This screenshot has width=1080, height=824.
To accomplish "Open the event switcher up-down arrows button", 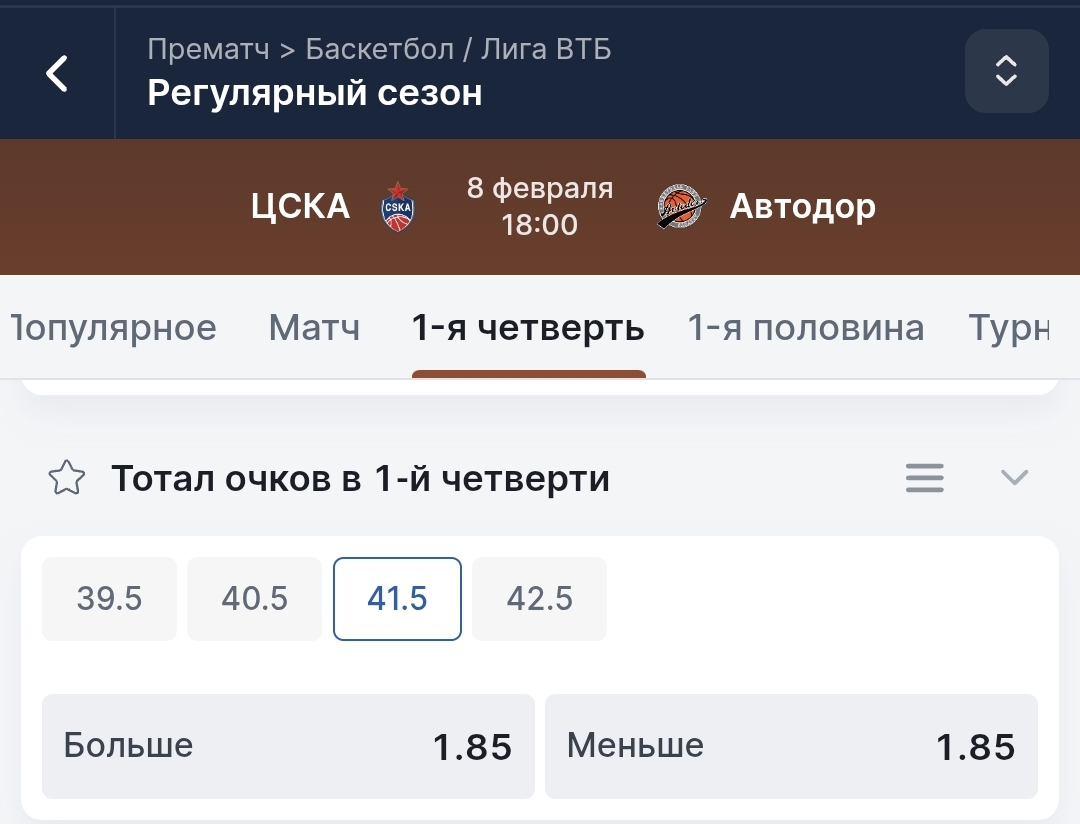I will [x=1006, y=71].
